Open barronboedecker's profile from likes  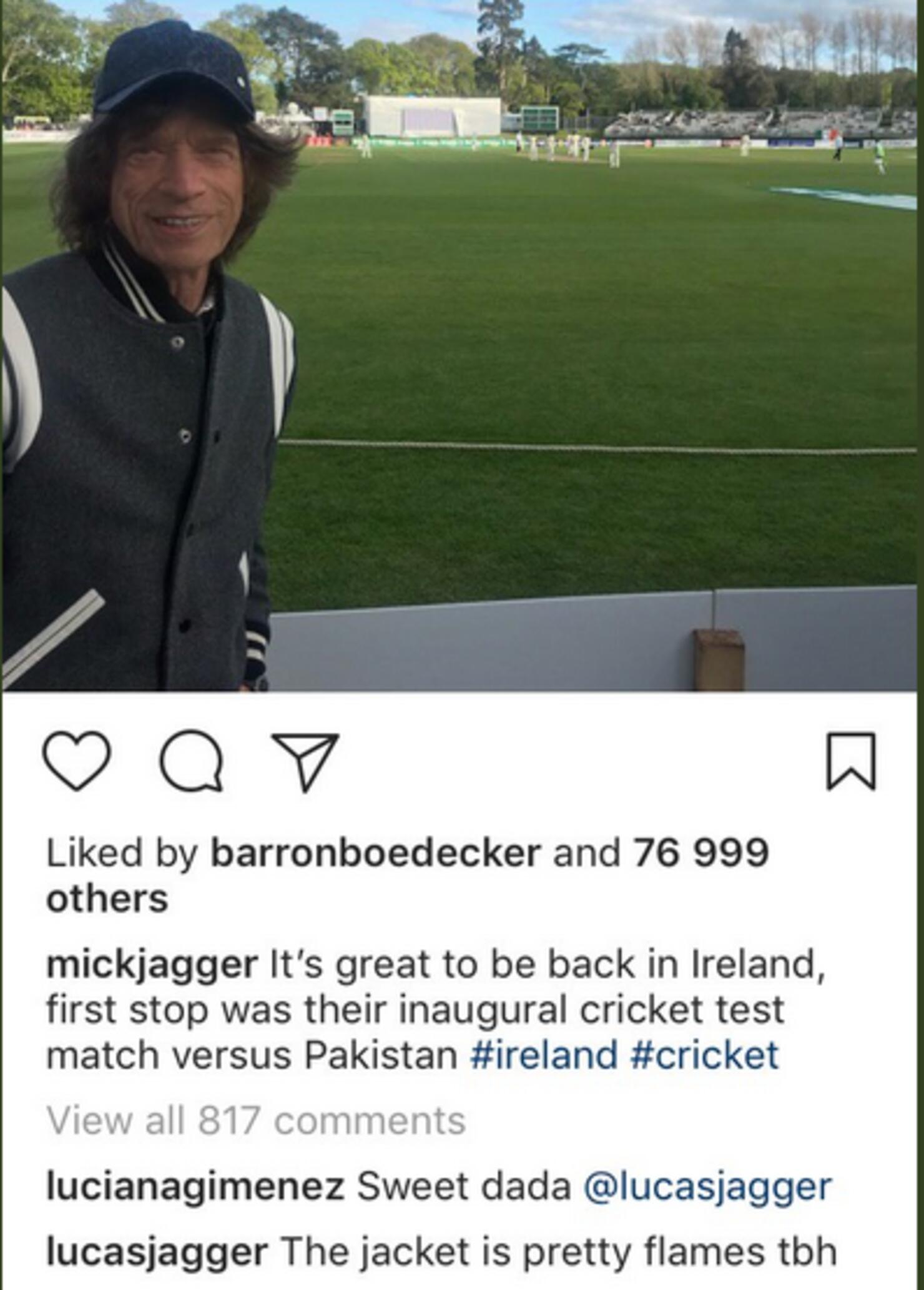pos(376,852)
